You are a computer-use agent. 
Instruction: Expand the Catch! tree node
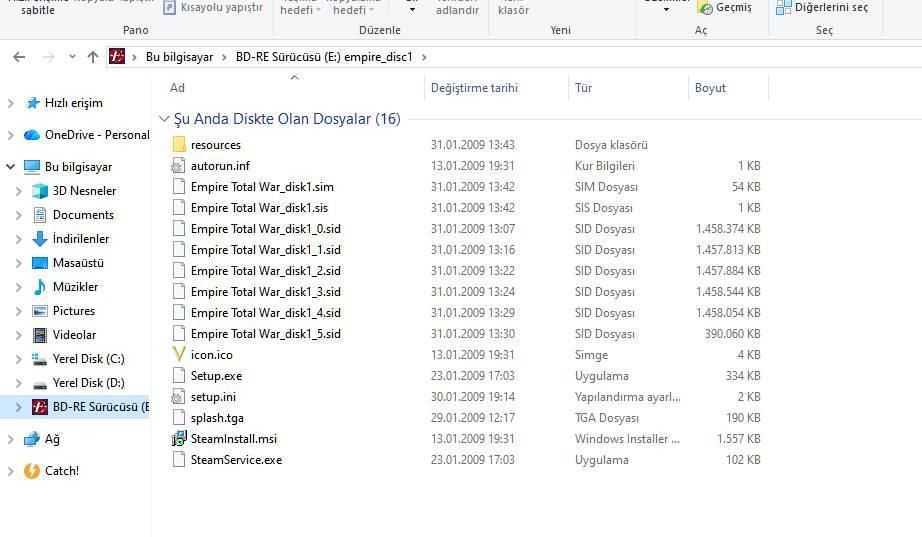tap(10, 471)
